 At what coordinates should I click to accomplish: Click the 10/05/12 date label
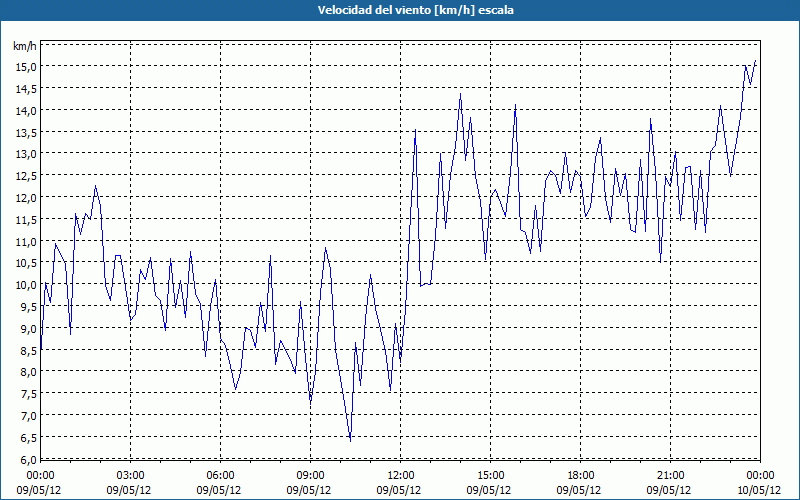pos(759,491)
